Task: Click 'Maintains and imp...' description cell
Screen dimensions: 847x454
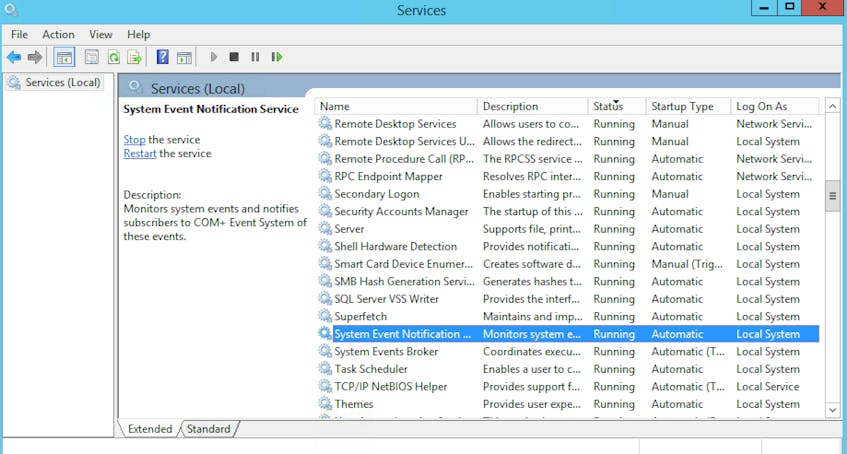Action: click(x=533, y=316)
